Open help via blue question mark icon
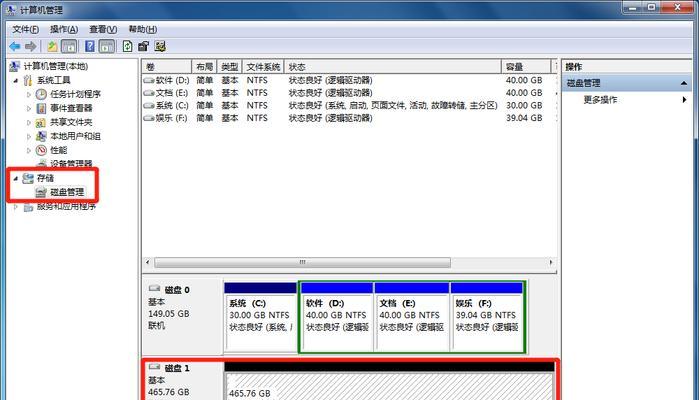 (90, 46)
